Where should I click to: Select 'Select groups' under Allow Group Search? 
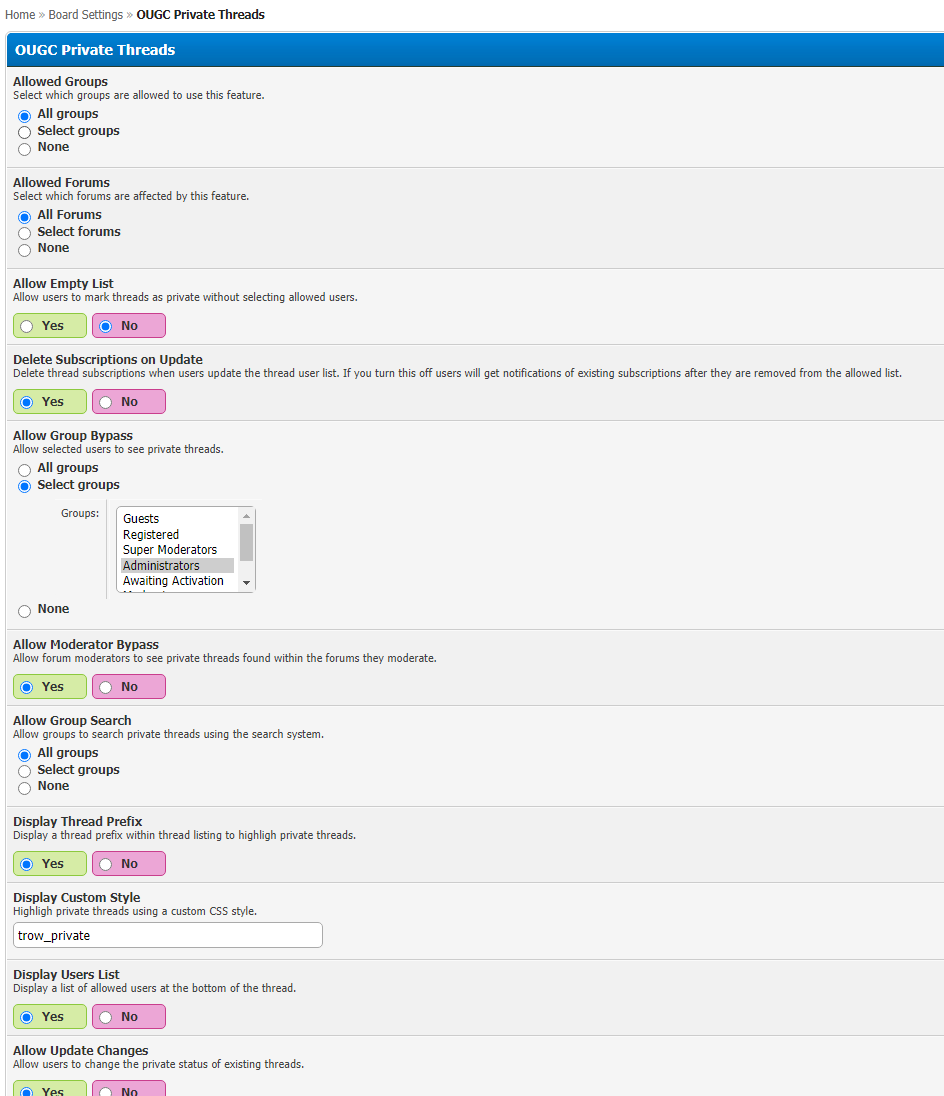[24, 771]
